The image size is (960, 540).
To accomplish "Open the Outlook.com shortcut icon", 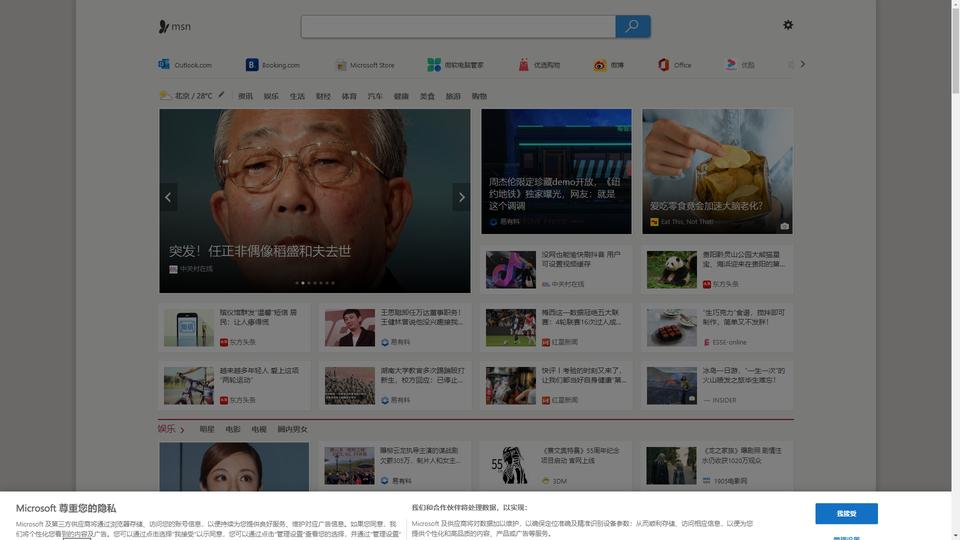I will [164, 64].
